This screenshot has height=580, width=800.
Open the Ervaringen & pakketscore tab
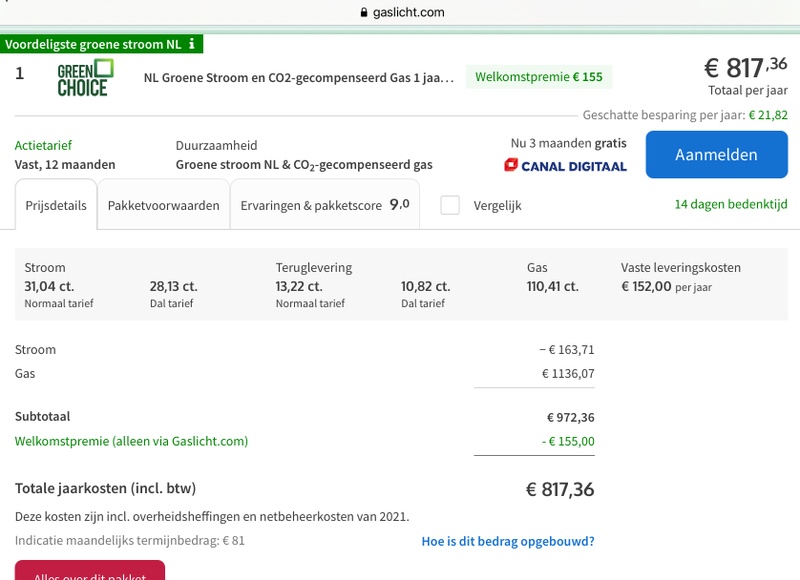(x=324, y=205)
